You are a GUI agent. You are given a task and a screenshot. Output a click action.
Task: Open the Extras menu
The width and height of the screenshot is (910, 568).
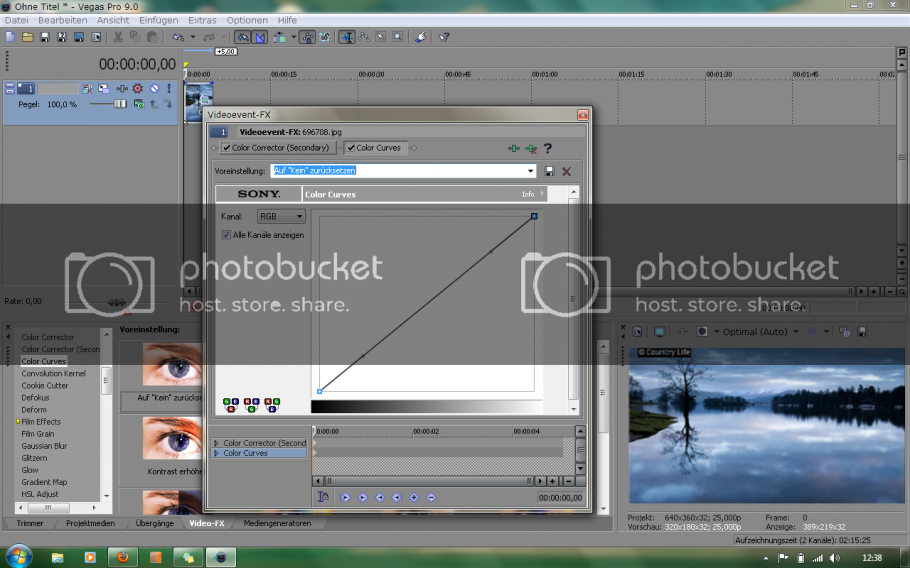point(202,20)
